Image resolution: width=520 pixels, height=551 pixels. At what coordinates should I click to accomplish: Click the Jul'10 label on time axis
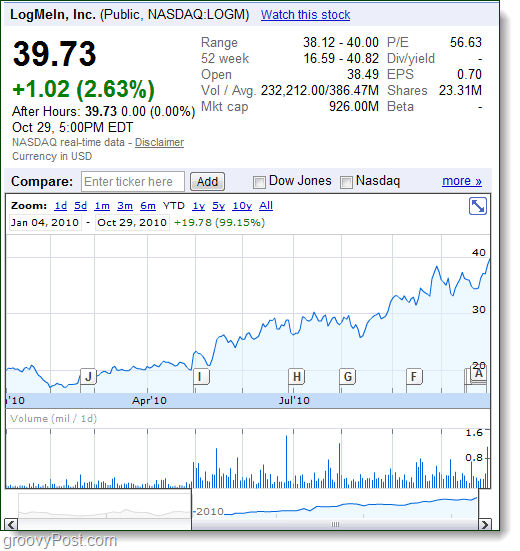(x=294, y=401)
